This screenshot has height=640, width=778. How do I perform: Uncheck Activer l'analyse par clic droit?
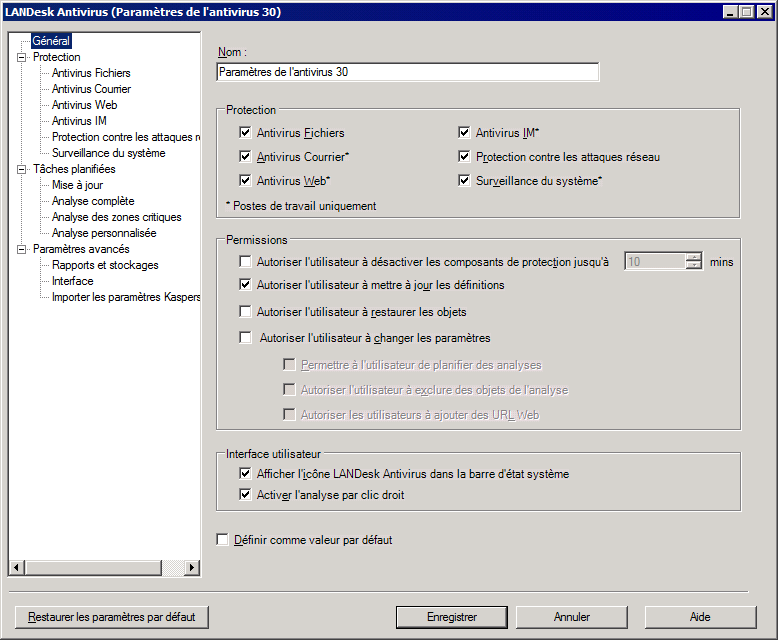coord(245,495)
